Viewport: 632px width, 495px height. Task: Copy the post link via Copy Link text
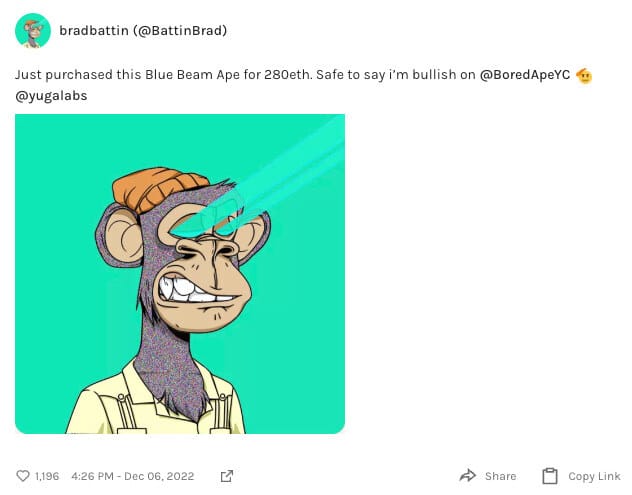[x=594, y=476]
